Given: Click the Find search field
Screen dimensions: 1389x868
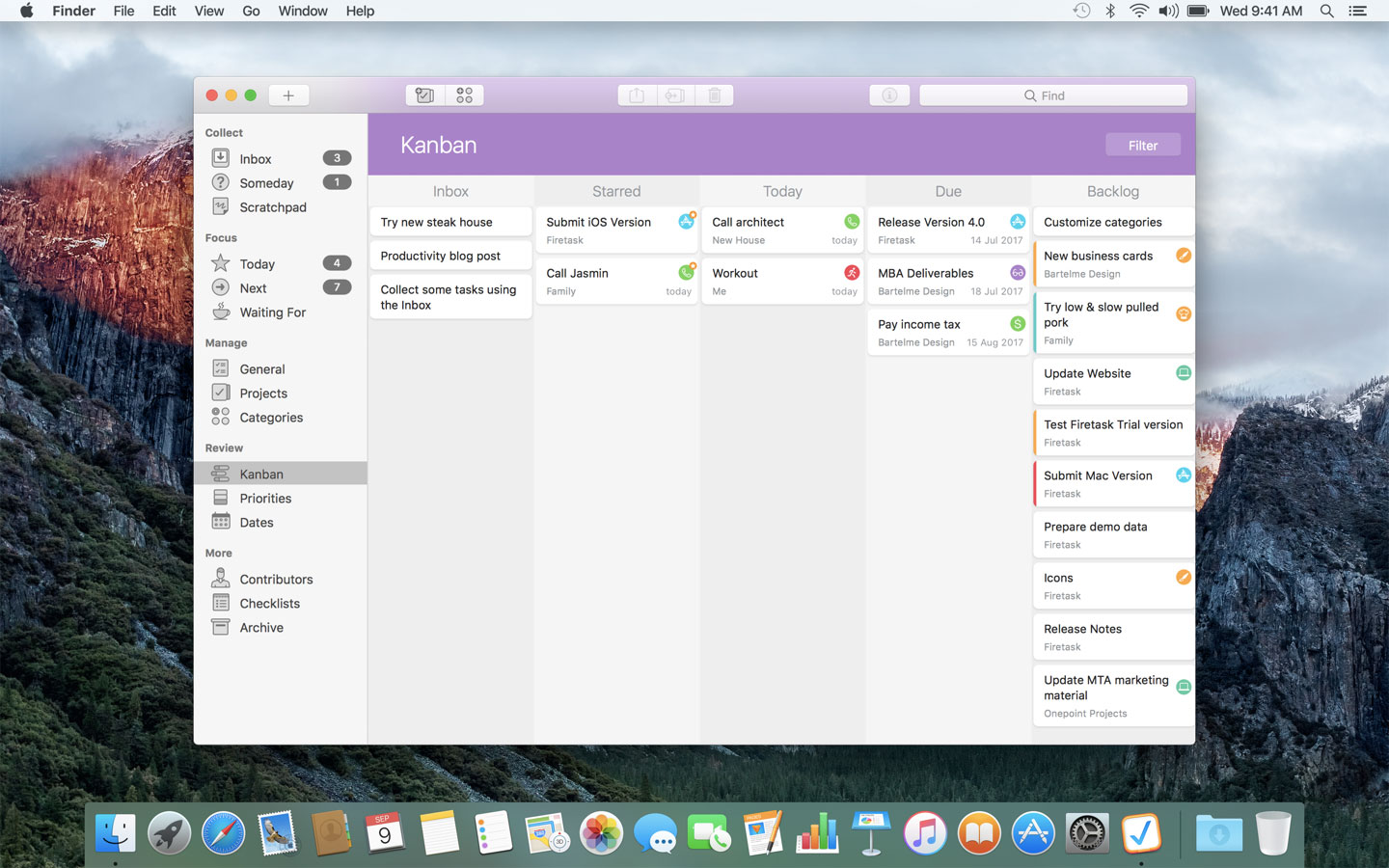Looking at the screenshot, I should click(x=1053, y=95).
